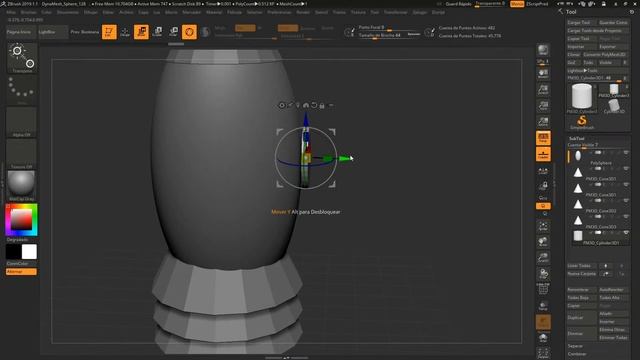
Task: Click the Duplicar subtool button
Action: coord(581,318)
